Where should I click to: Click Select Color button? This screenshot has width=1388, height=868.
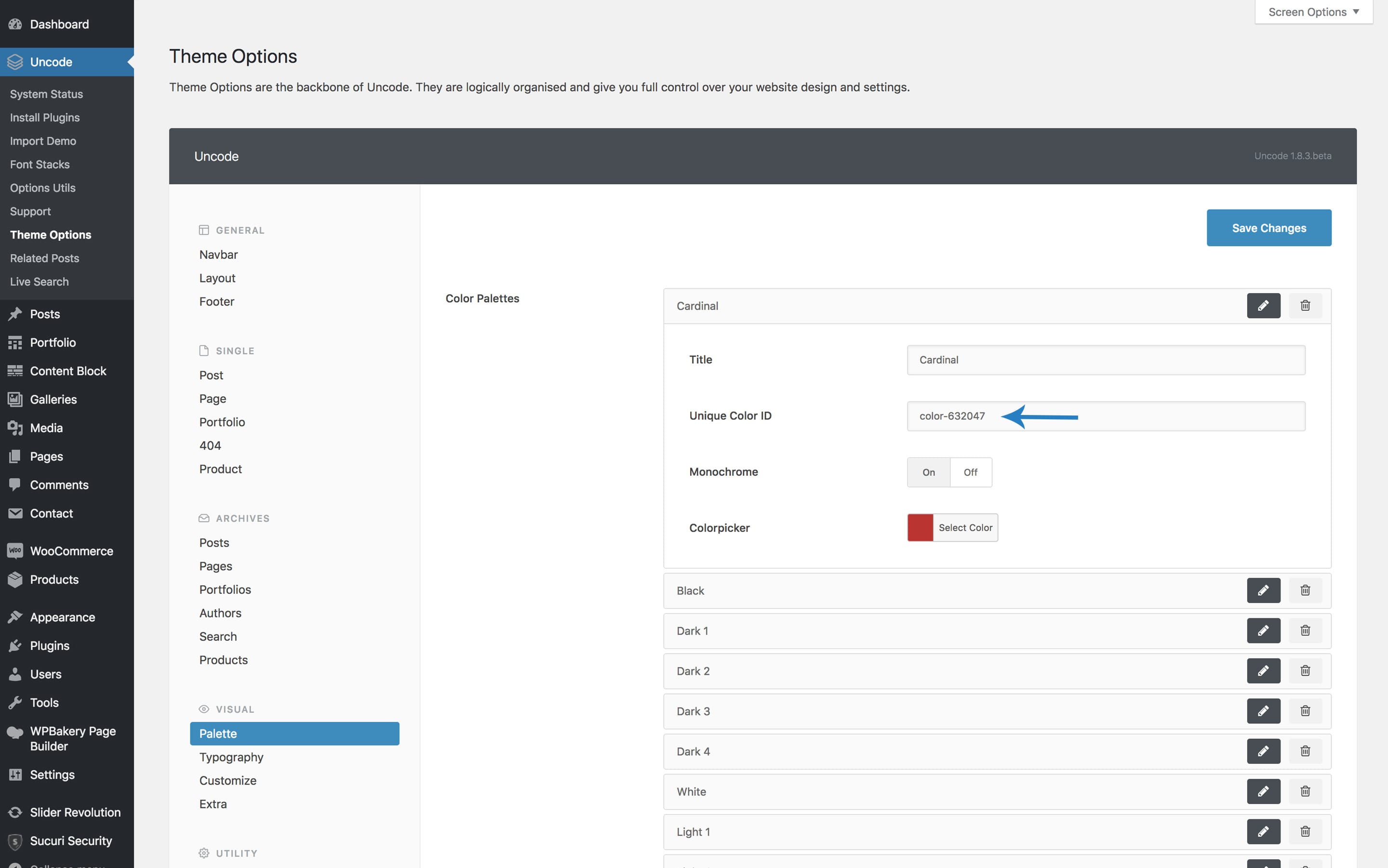coord(965,528)
